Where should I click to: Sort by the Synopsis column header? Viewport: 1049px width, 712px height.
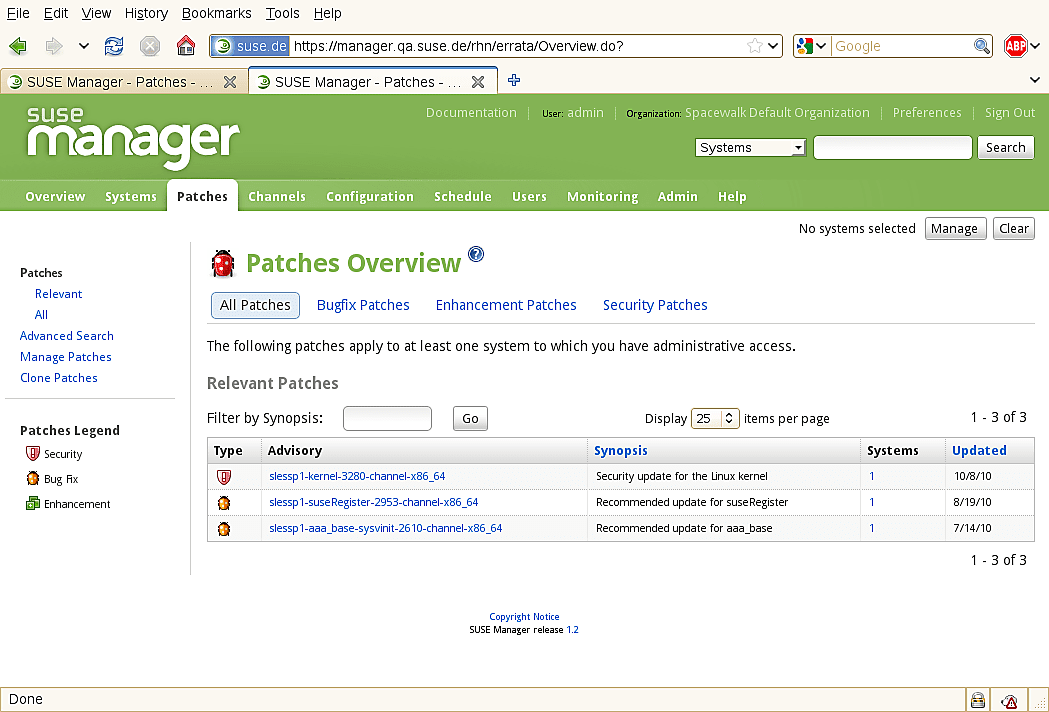click(621, 450)
